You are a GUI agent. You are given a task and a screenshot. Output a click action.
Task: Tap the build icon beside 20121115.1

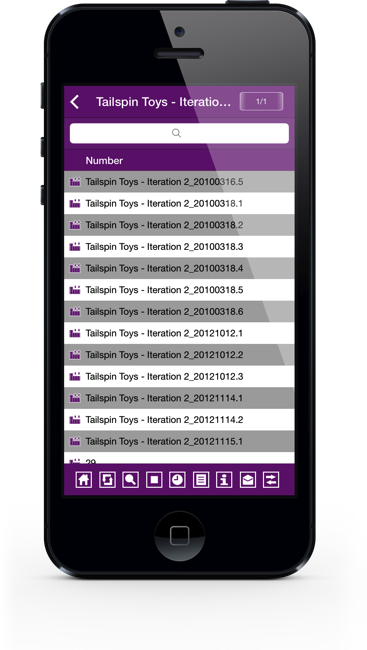point(75,441)
